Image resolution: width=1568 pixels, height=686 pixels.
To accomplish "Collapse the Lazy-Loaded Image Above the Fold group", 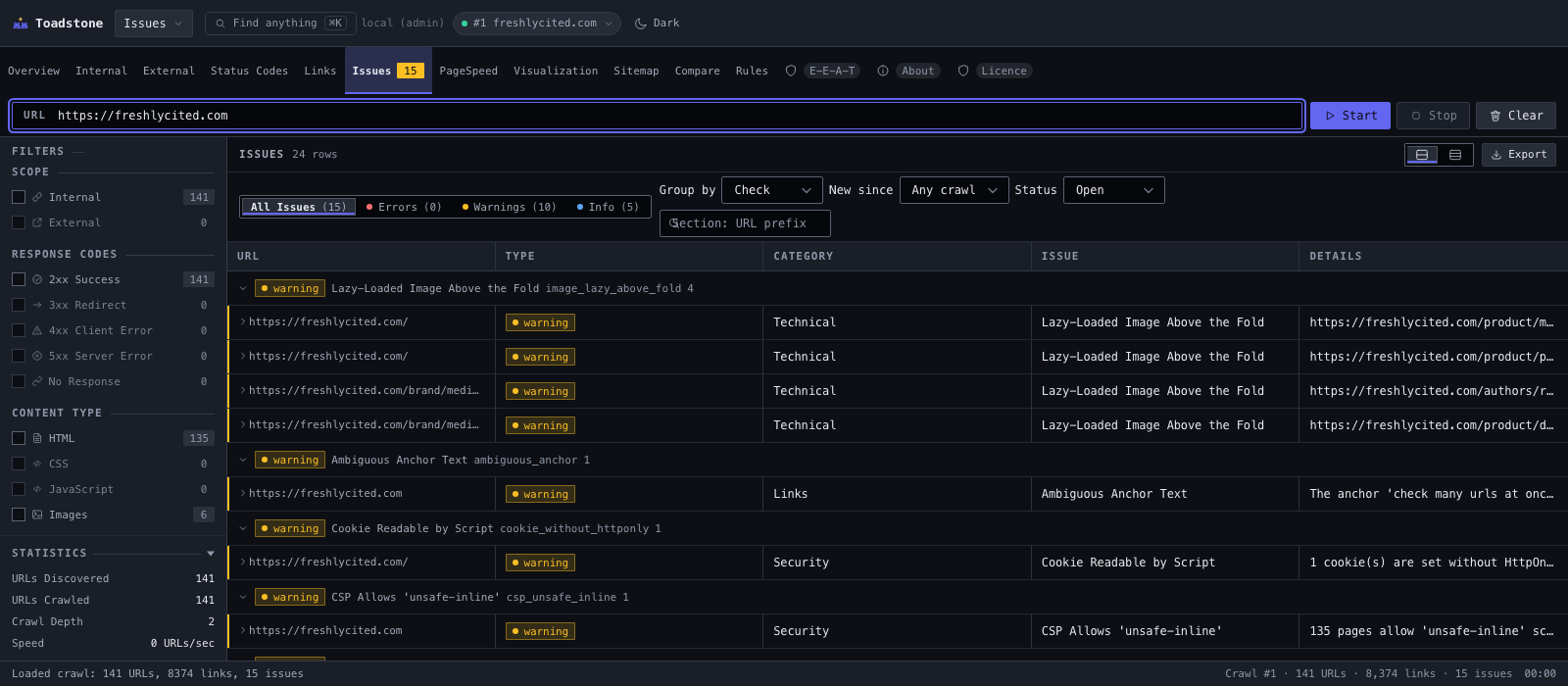I will tap(243, 288).
